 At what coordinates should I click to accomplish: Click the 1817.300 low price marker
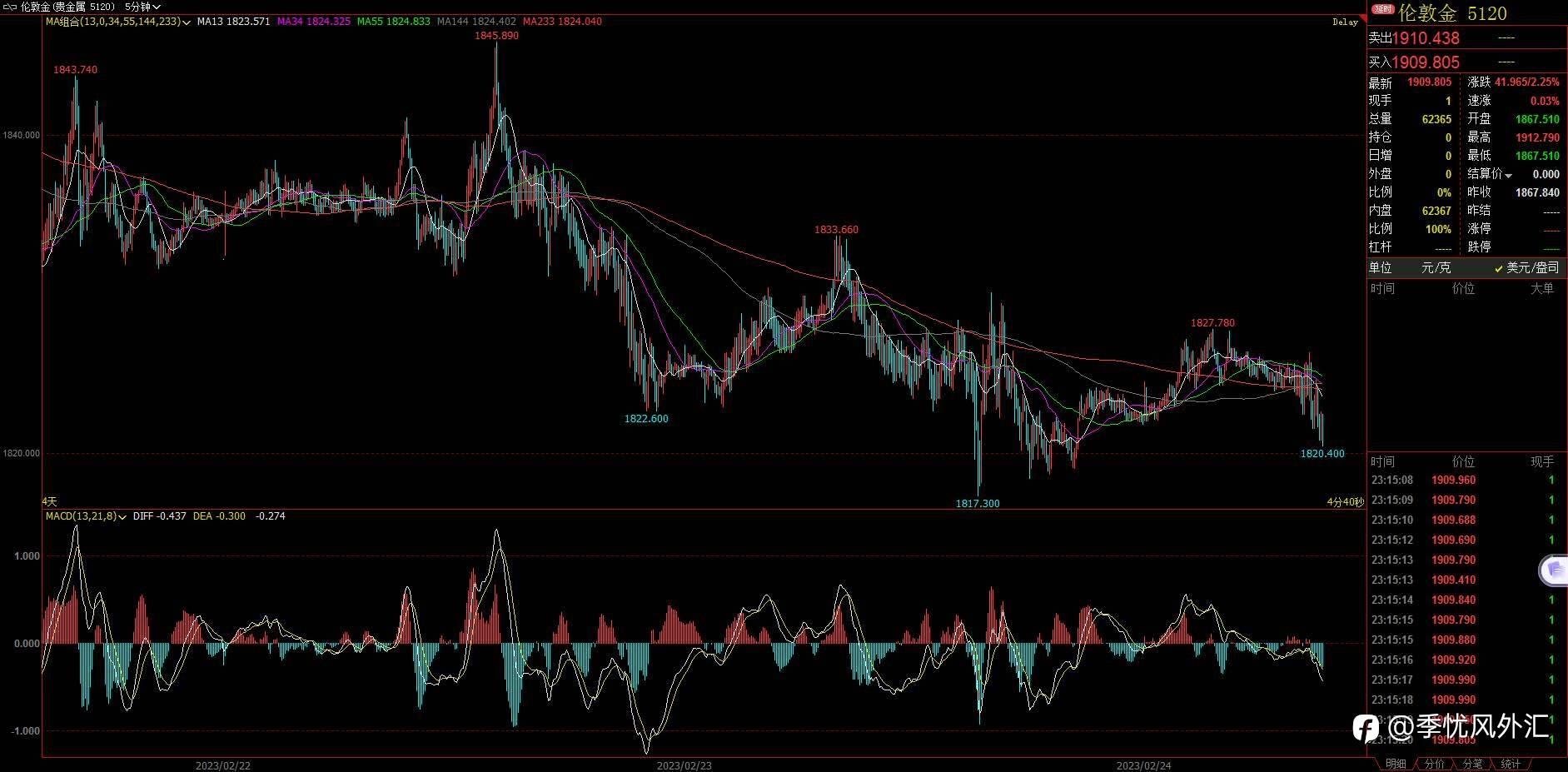click(978, 504)
